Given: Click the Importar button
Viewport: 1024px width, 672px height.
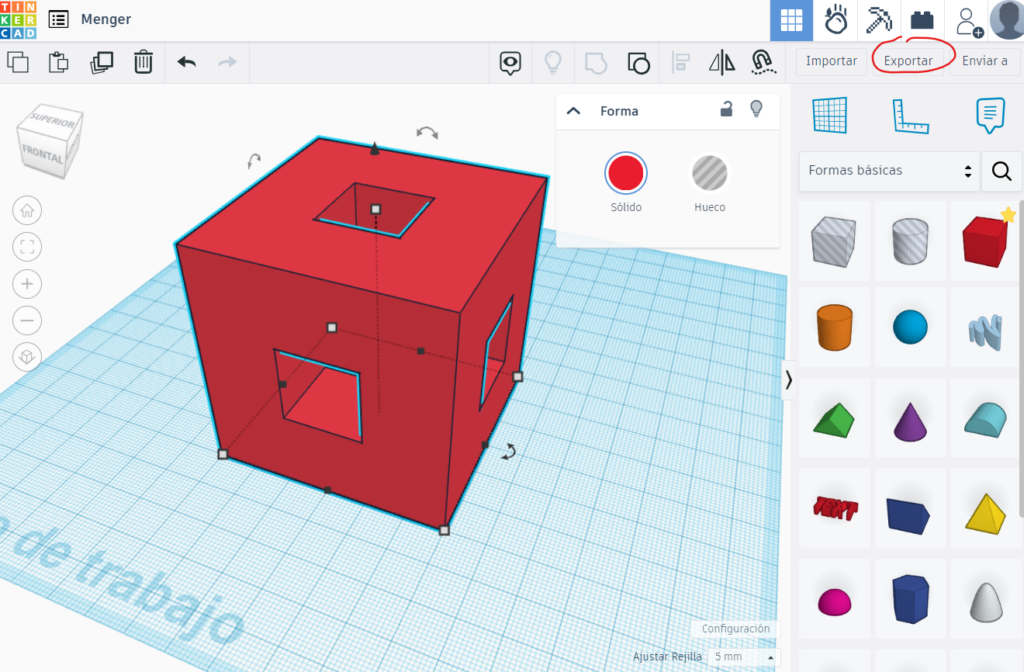Looking at the screenshot, I should point(831,61).
